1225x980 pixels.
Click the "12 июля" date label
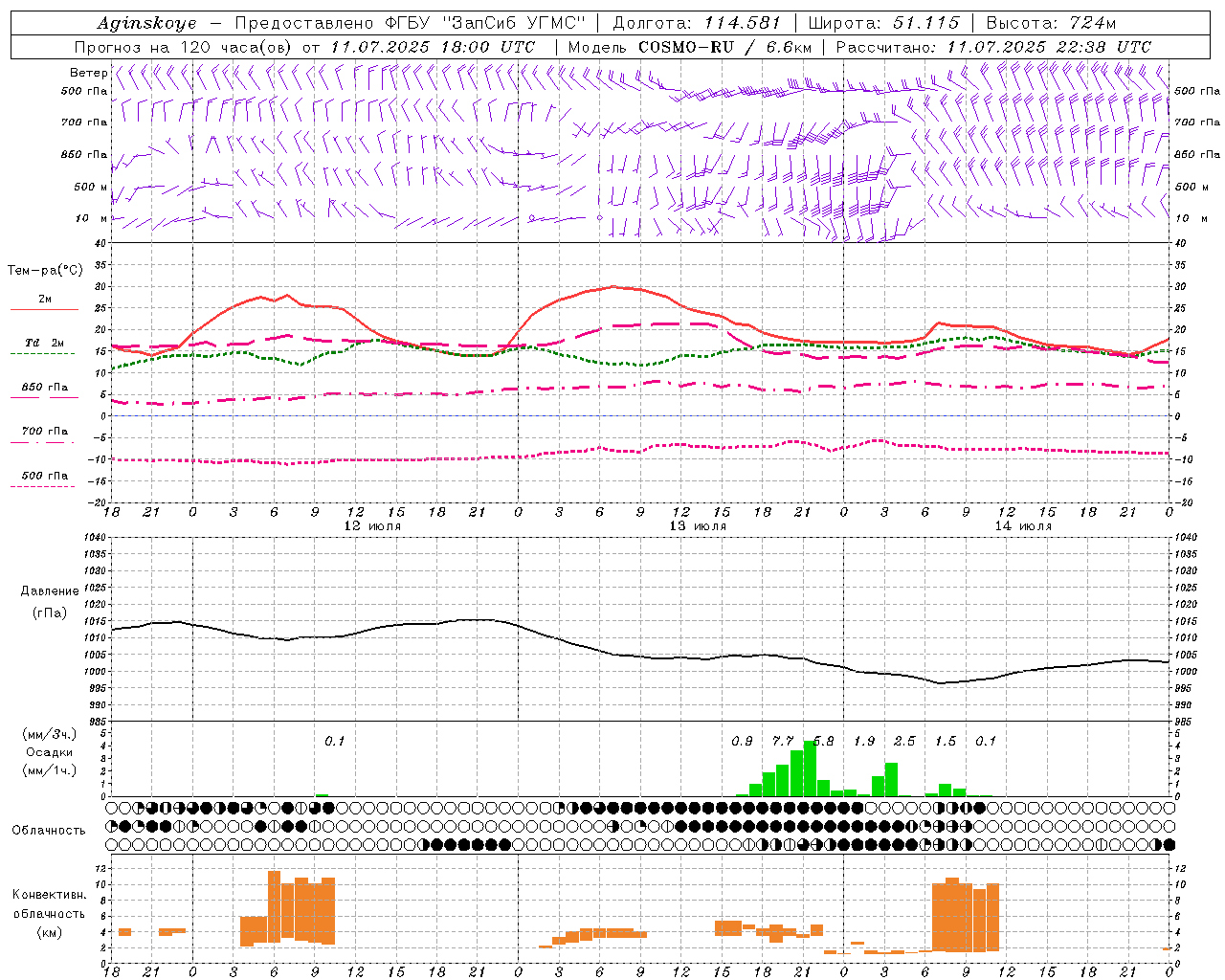point(372,526)
